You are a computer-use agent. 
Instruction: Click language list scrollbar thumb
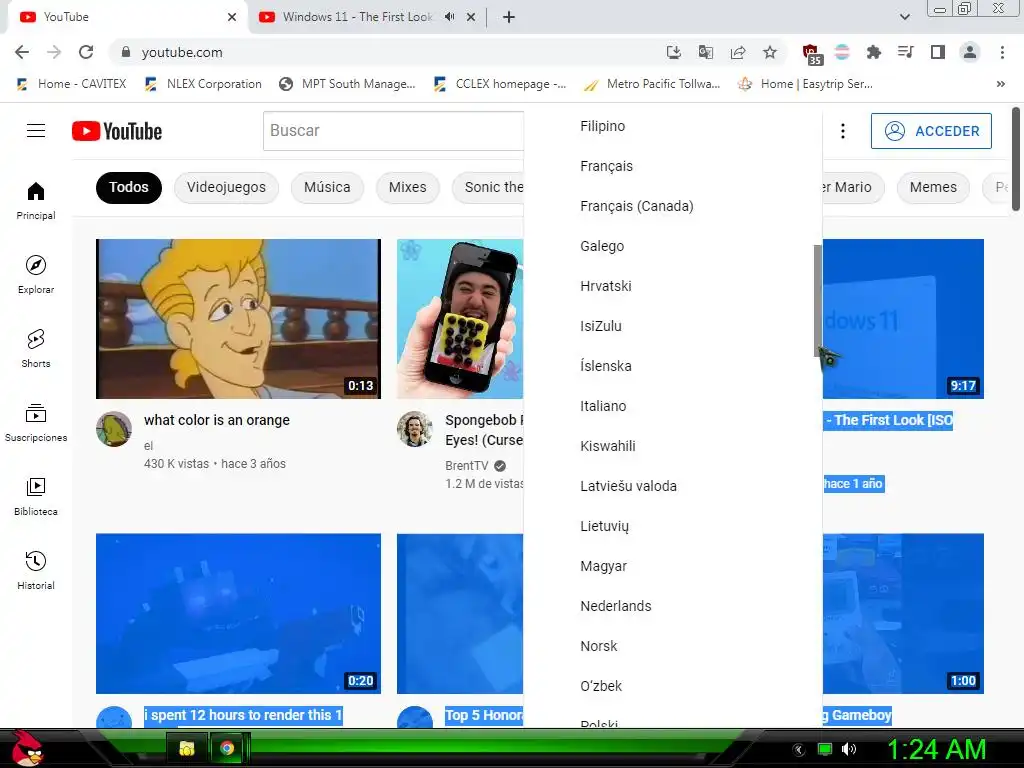[818, 300]
